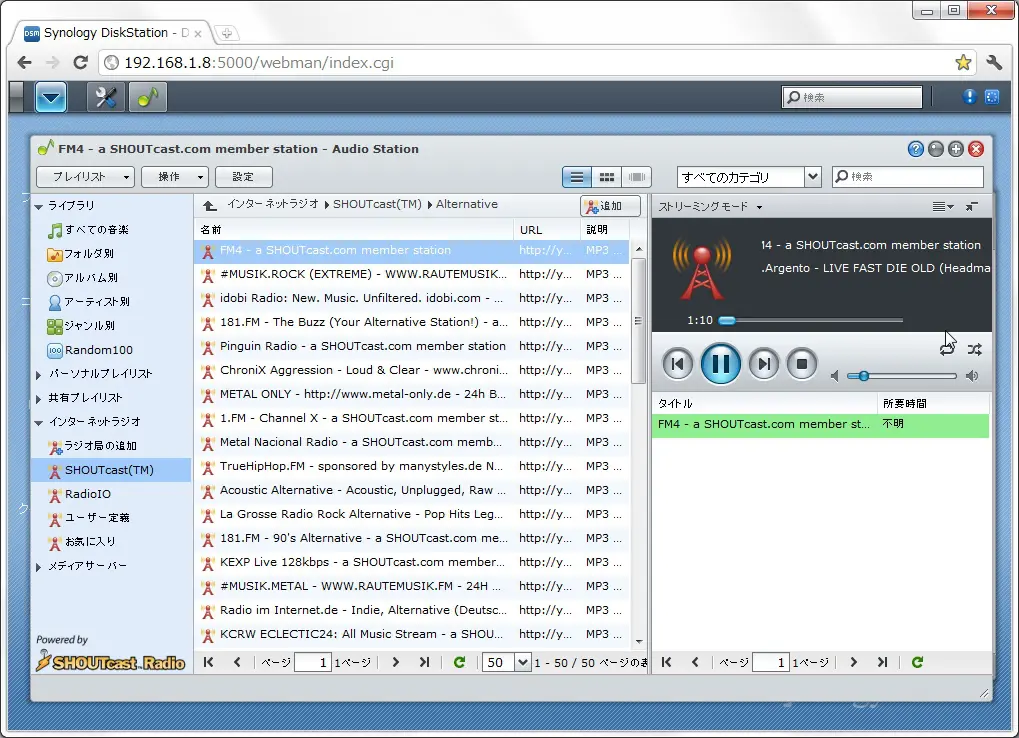Switch to list view mode

point(576,177)
